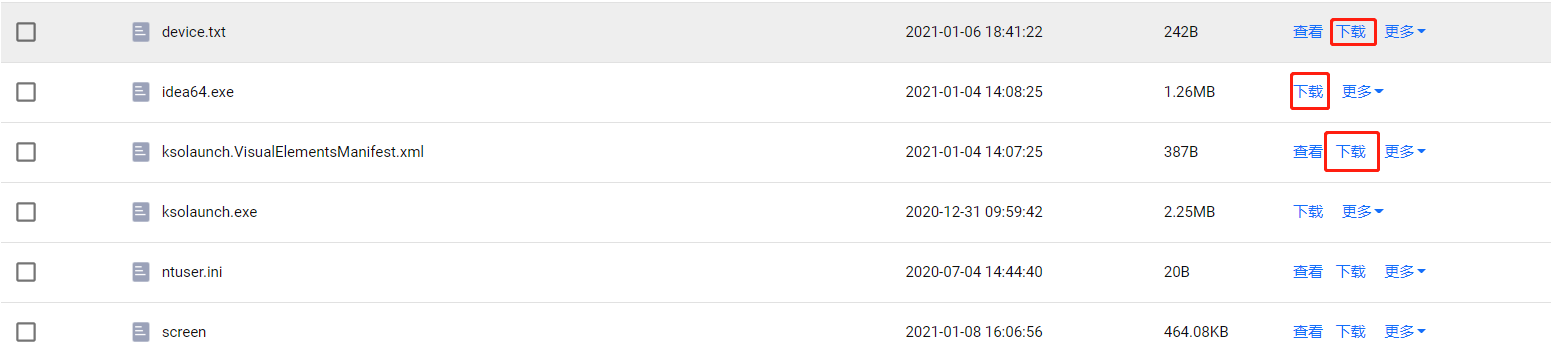Check the box for ksolaunch.exe
The height and width of the screenshot is (362, 1559).
(26, 212)
